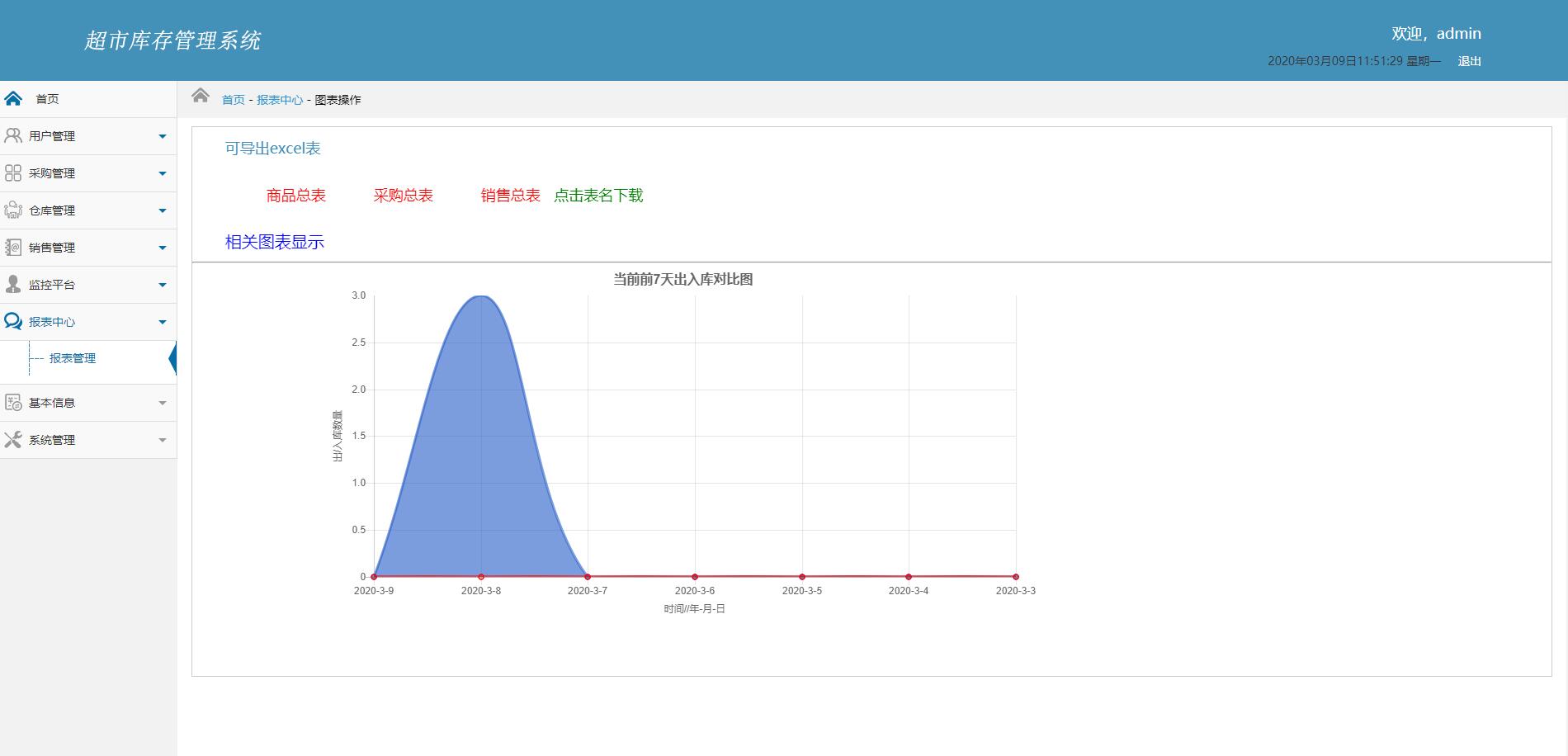The height and width of the screenshot is (756, 1568).
Task: Open the 报表管理 submenu item
Action: click(x=73, y=358)
